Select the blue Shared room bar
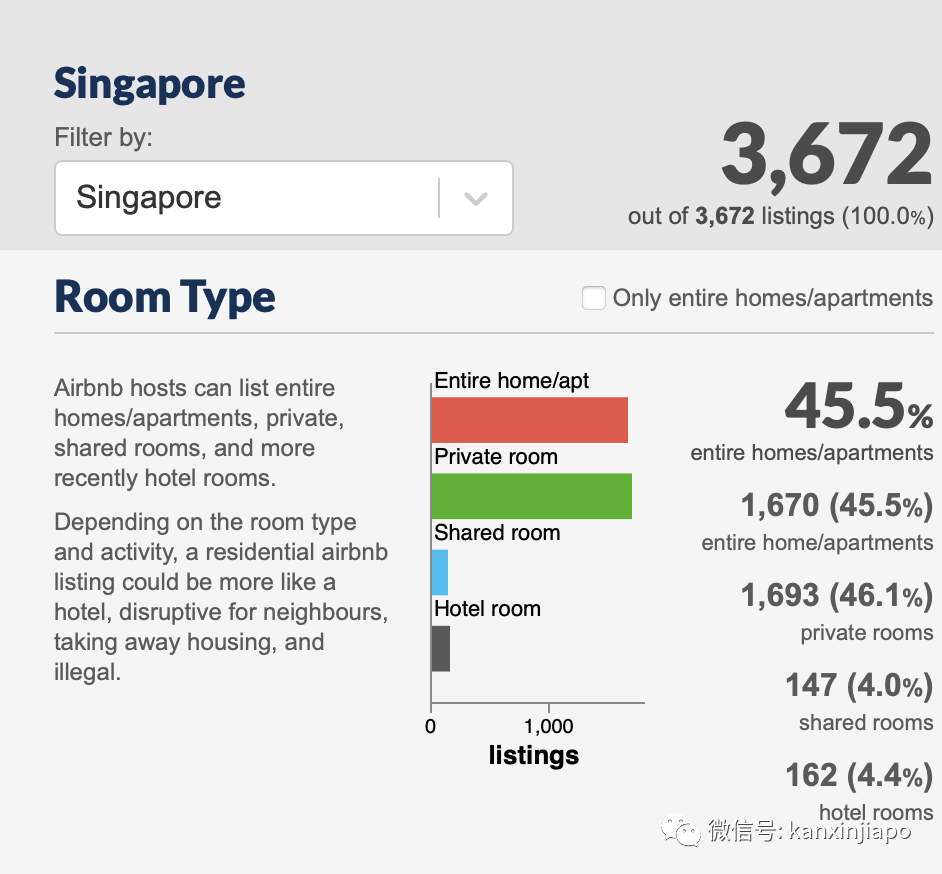 point(439,572)
